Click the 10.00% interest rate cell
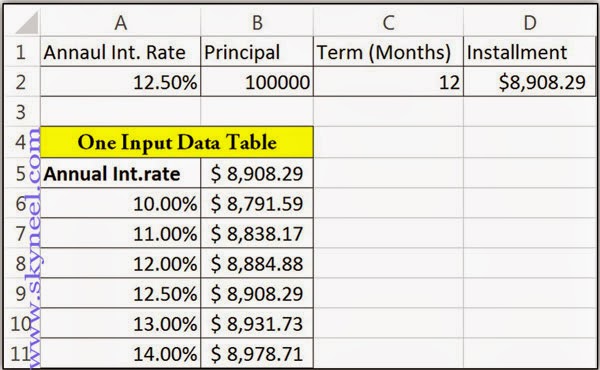Screen dimensions: 600x370 point(120,203)
